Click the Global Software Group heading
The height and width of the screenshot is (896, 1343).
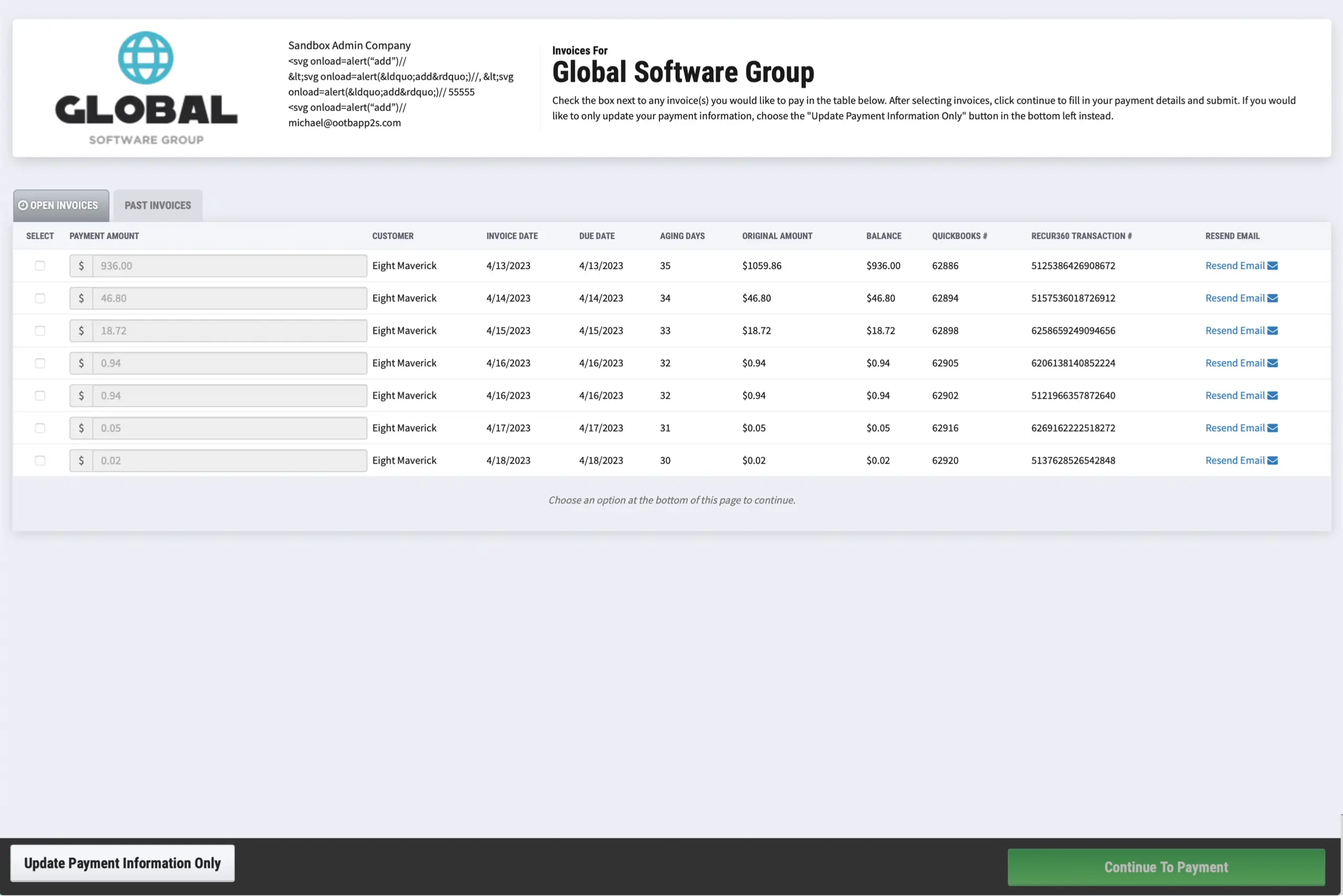coord(683,72)
